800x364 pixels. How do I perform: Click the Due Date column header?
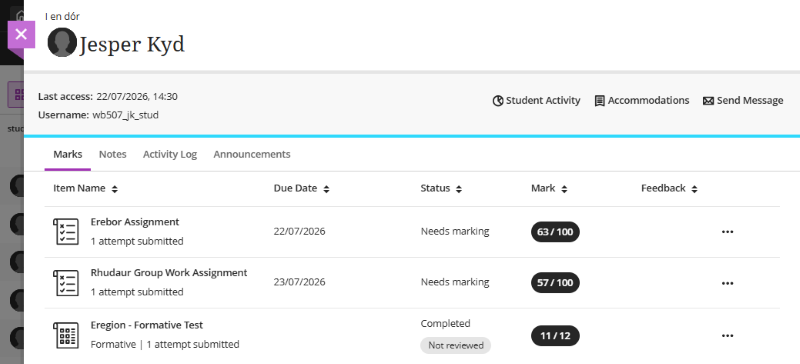[x=295, y=188]
